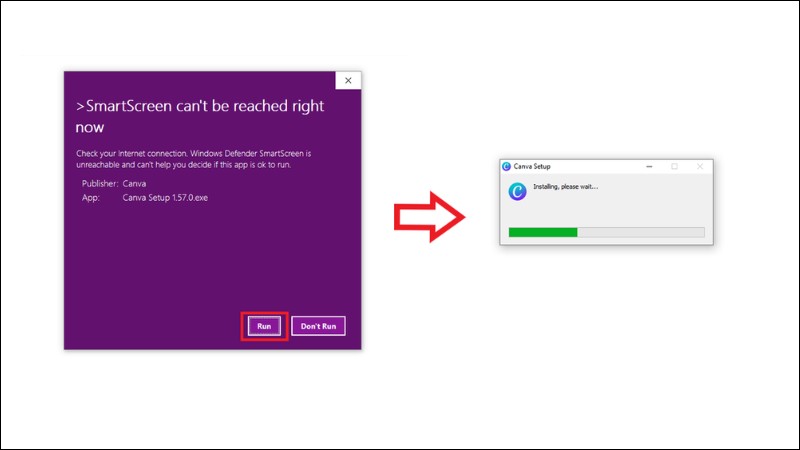Click the 'Installing, please wait...' text
Image resolution: width=800 pixels, height=450 pixels.
(565, 187)
